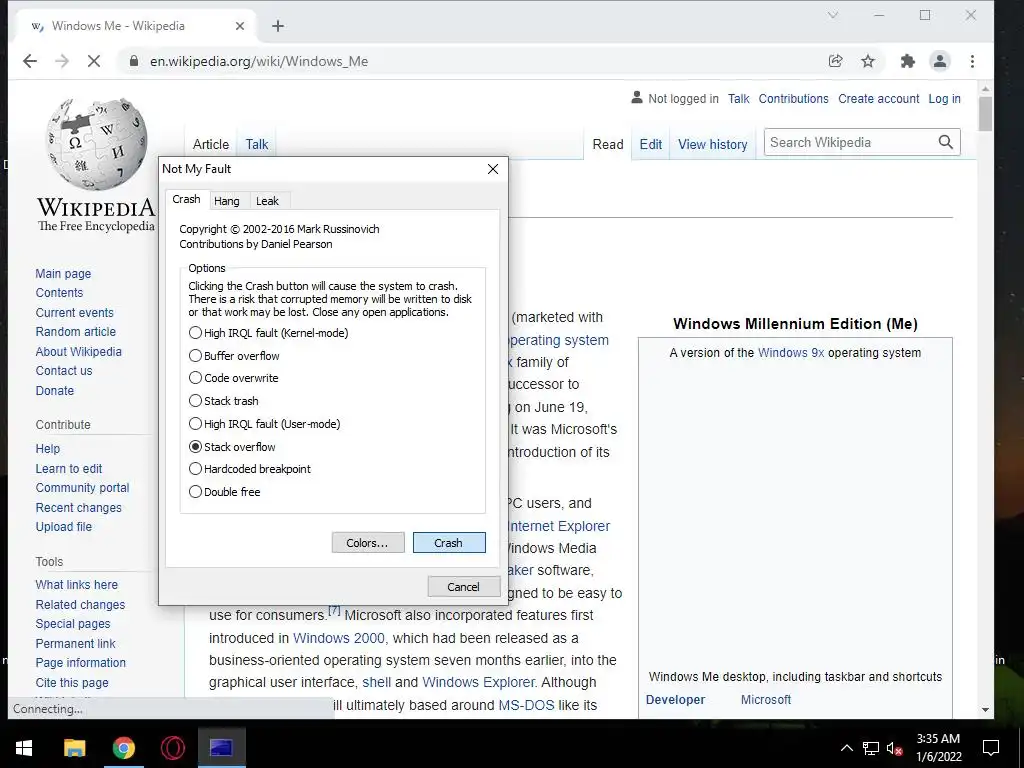This screenshot has width=1024, height=768.
Task: Click the browser forward arrow
Action: (x=62, y=61)
